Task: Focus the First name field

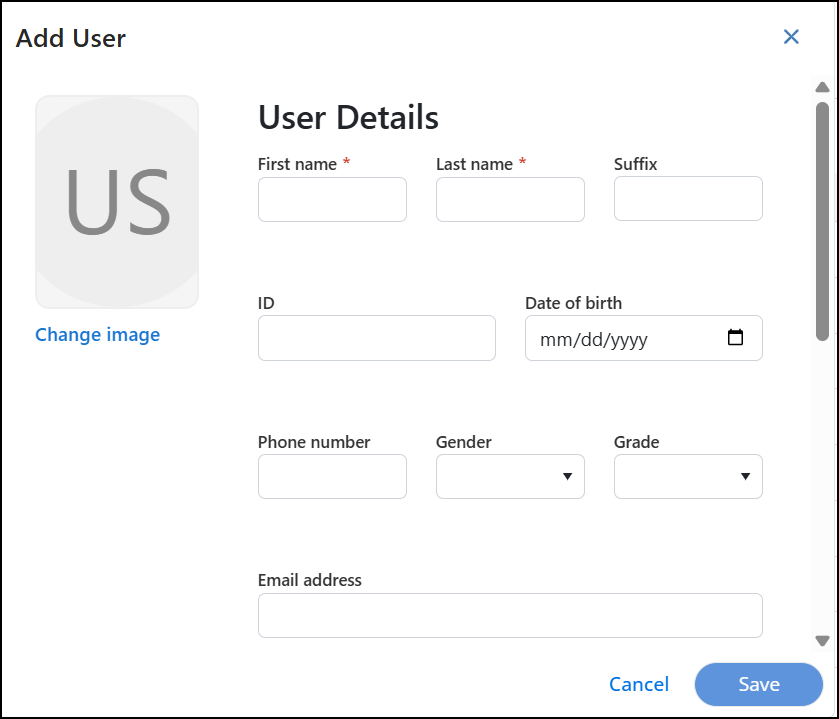Action: (x=332, y=200)
